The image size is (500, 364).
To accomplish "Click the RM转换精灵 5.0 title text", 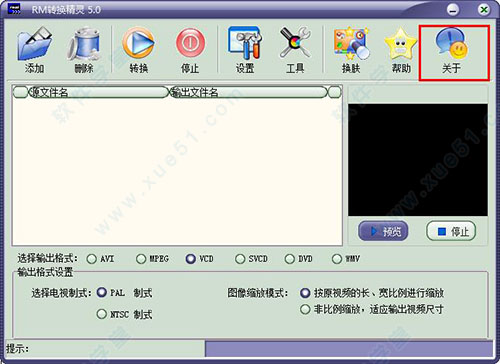I will (x=66, y=9).
